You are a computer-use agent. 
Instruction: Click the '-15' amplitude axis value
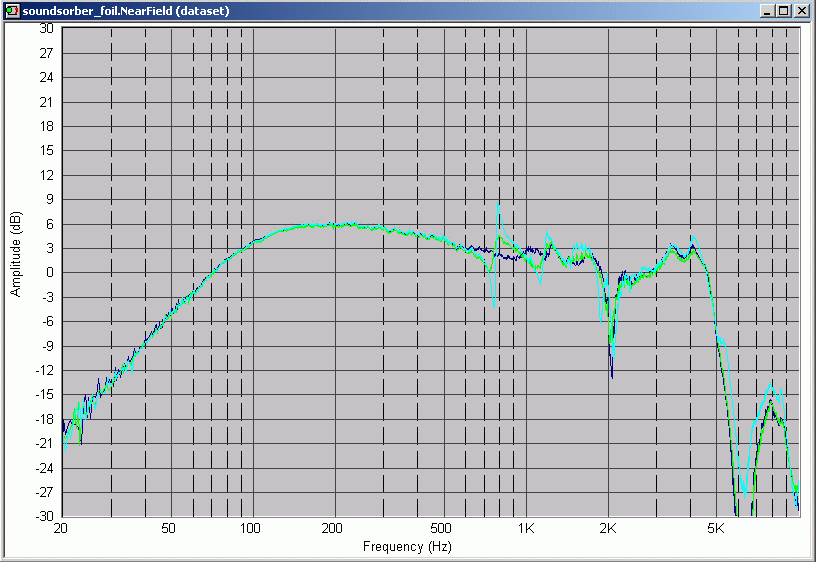(44, 394)
